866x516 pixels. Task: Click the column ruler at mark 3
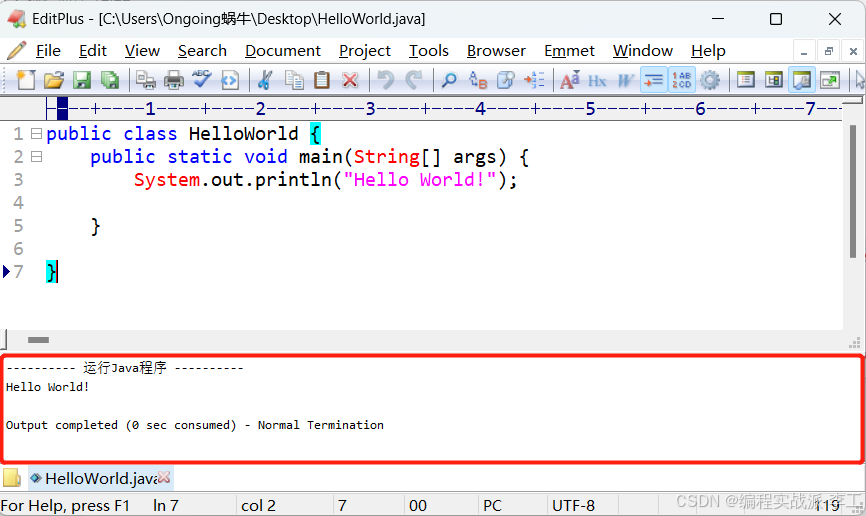370,108
